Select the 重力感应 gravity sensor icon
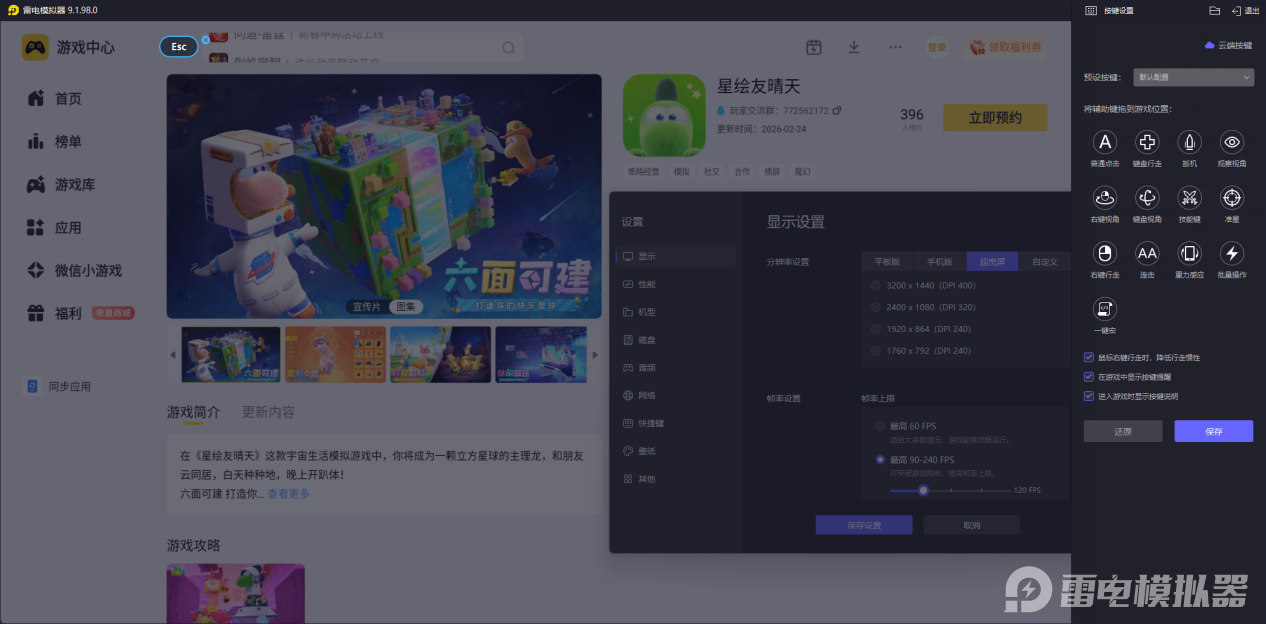The width and height of the screenshot is (1266, 624). click(1189, 253)
